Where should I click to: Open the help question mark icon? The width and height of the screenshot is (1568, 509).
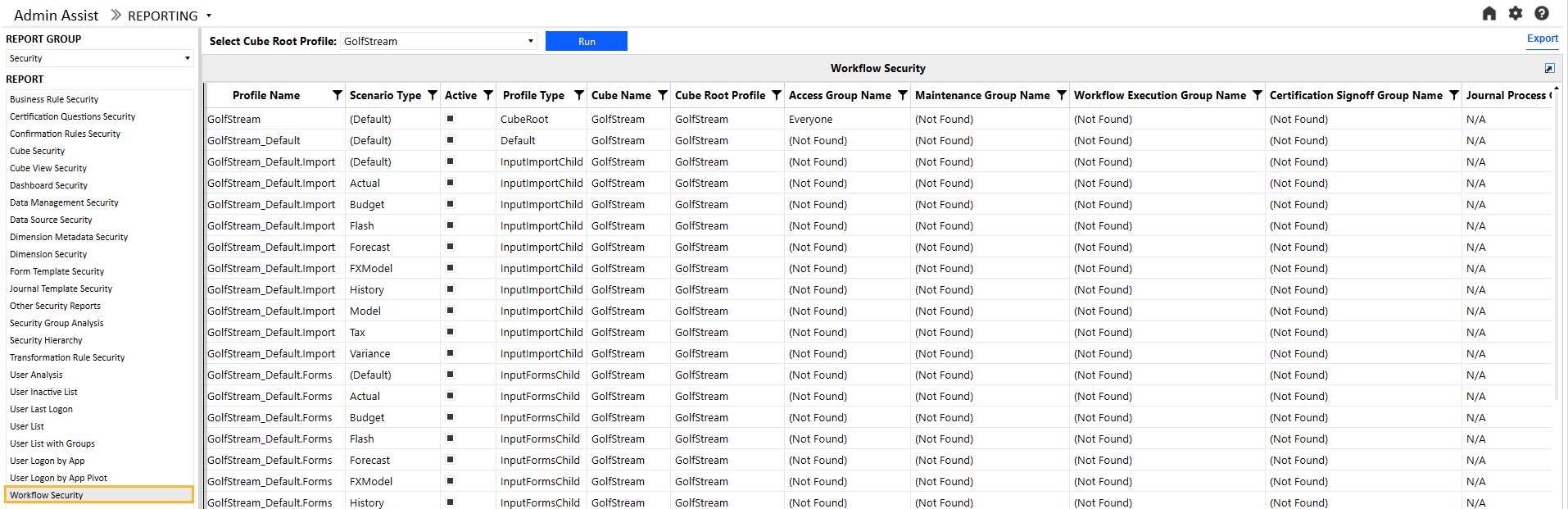click(x=1542, y=14)
